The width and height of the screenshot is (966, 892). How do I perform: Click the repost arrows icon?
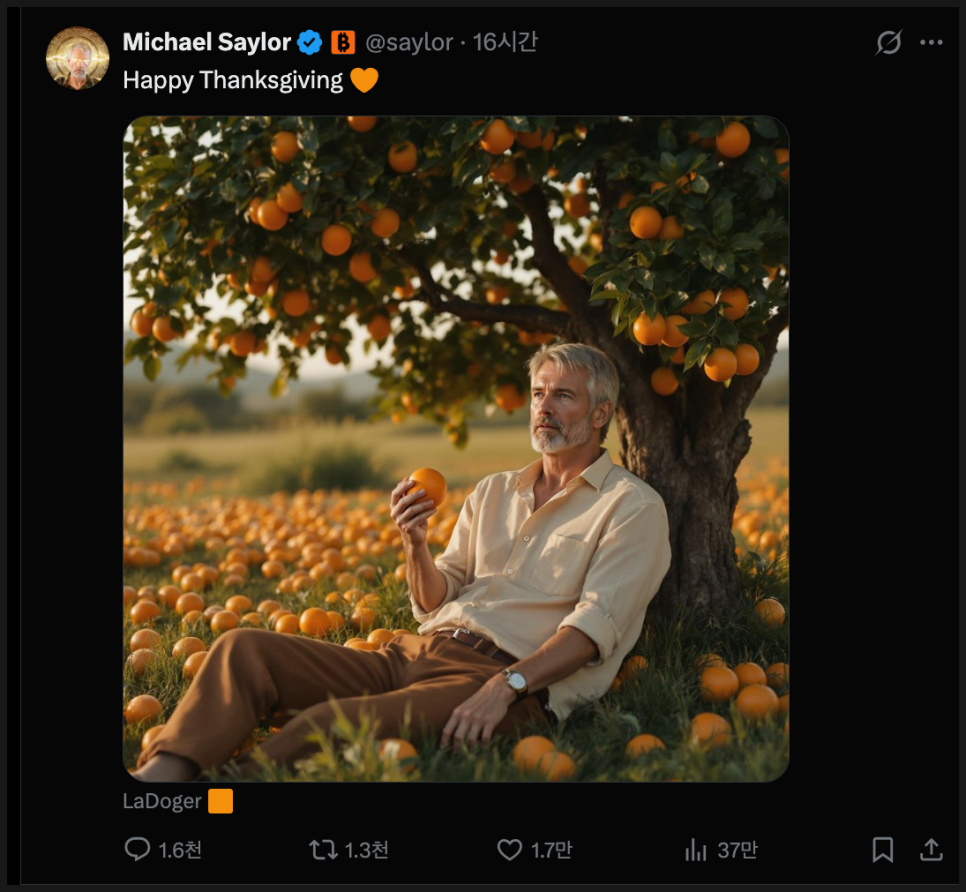click(x=322, y=850)
